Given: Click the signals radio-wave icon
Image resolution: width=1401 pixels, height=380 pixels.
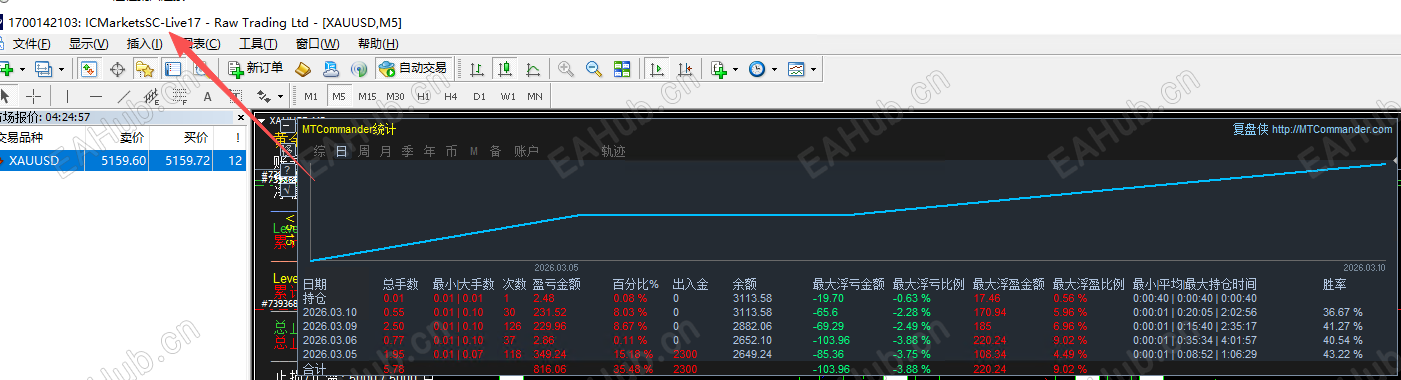Looking at the screenshot, I should [x=359, y=69].
